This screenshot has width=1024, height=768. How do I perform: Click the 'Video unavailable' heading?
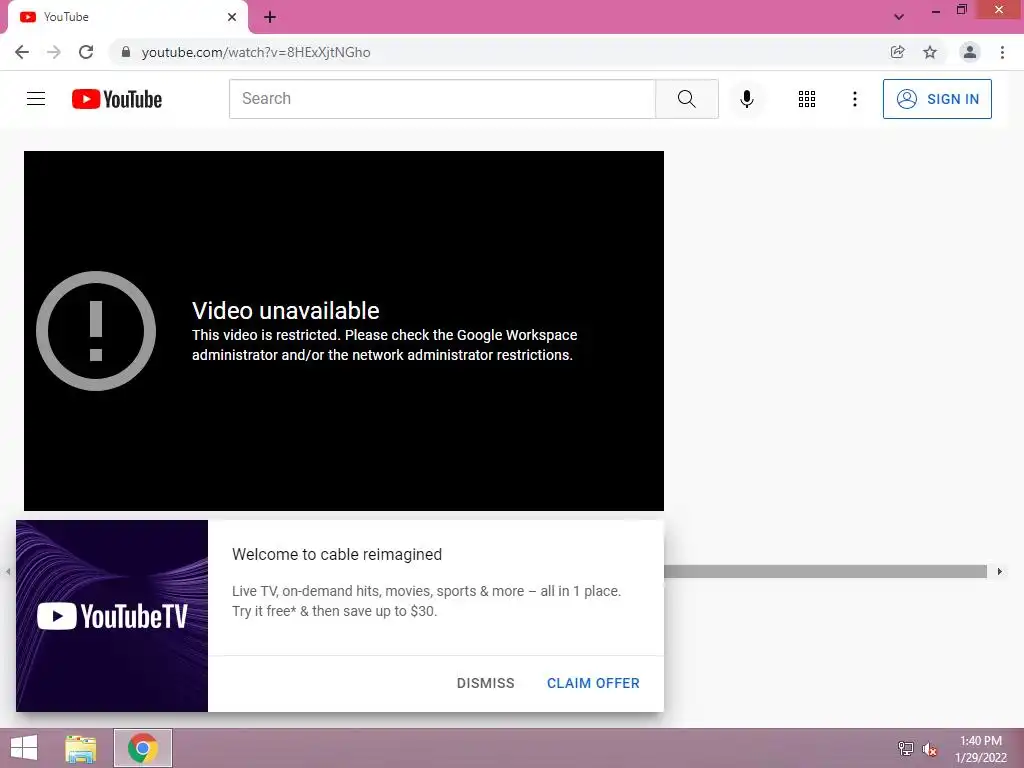click(285, 311)
